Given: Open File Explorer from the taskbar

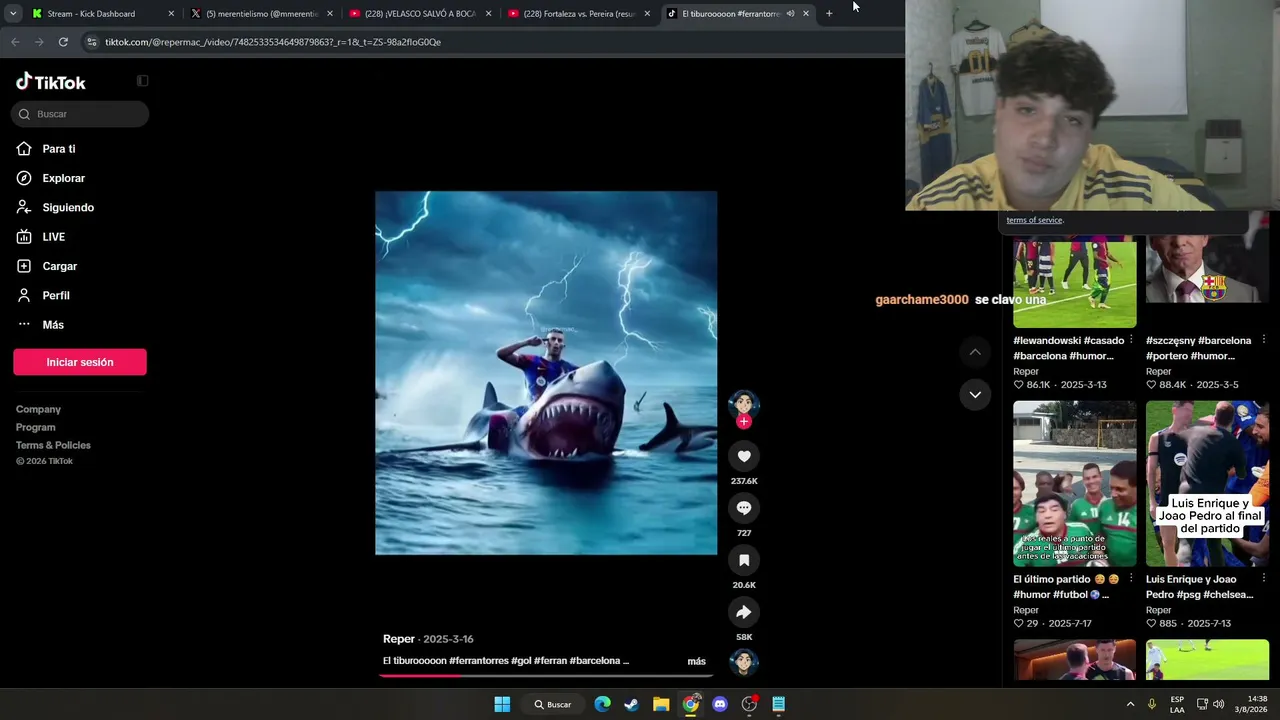Looking at the screenshot, I should (x=661, y=704).
